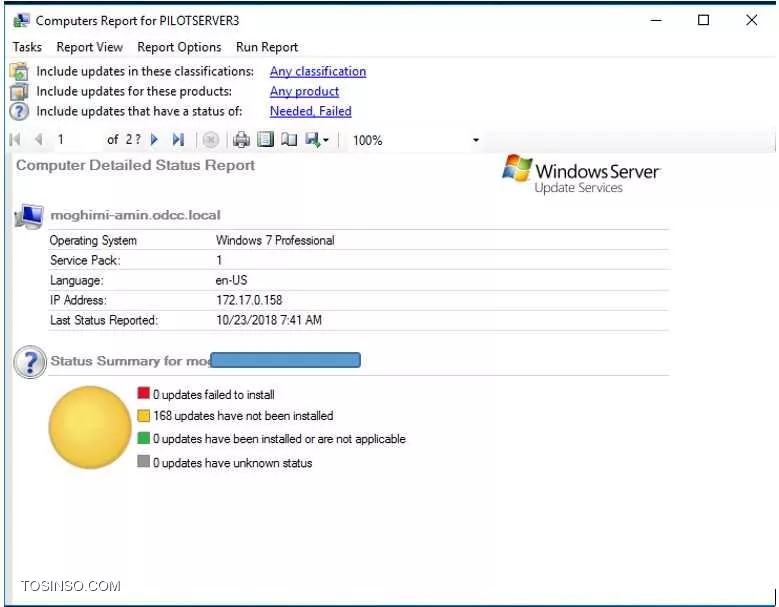Screen dimensions: 779x607
Task: Click 0 updates failed to install
Action: 214,394
